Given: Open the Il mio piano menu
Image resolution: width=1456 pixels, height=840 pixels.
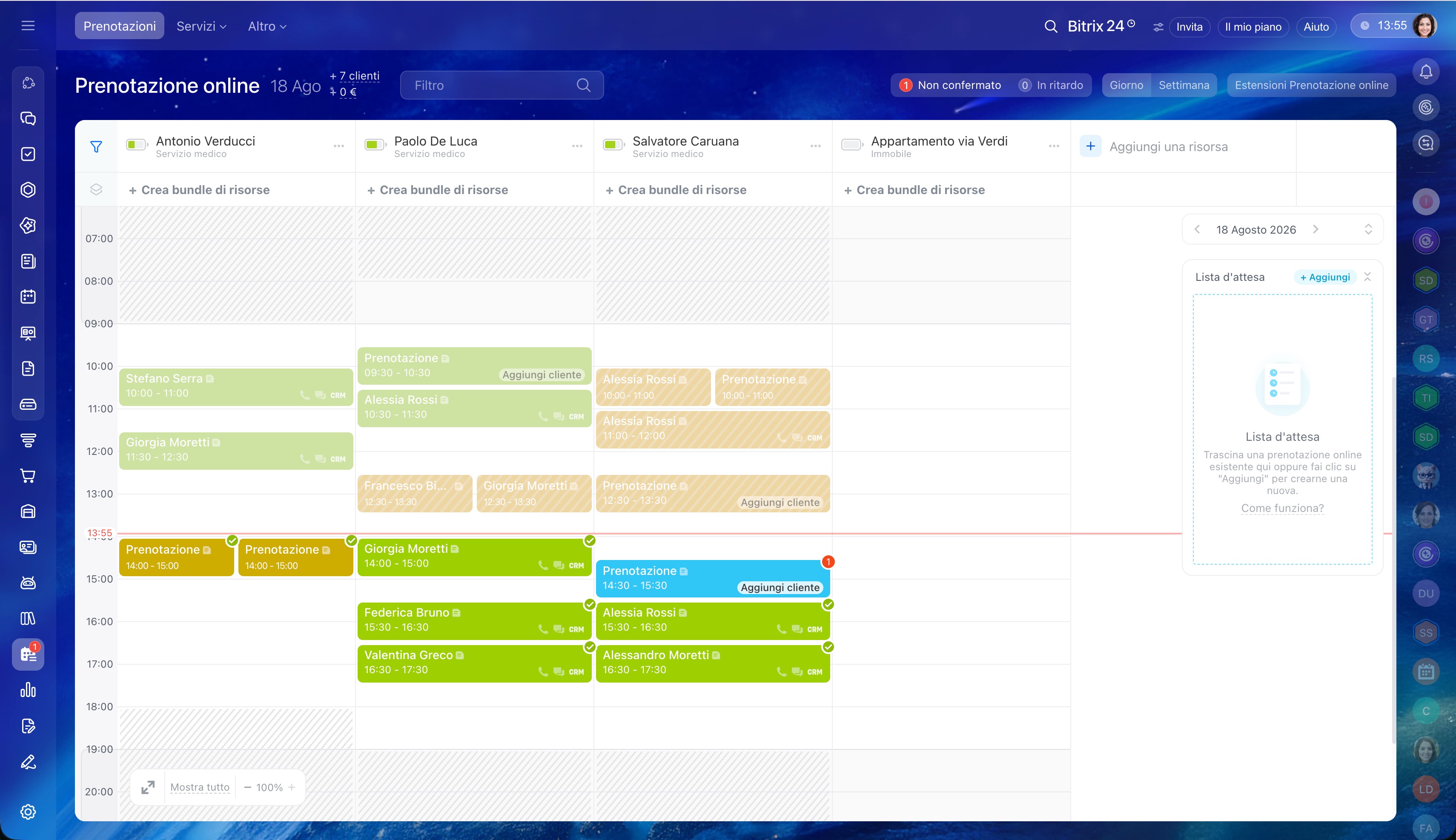Looking at the screenshot, I should (1253, 26).
